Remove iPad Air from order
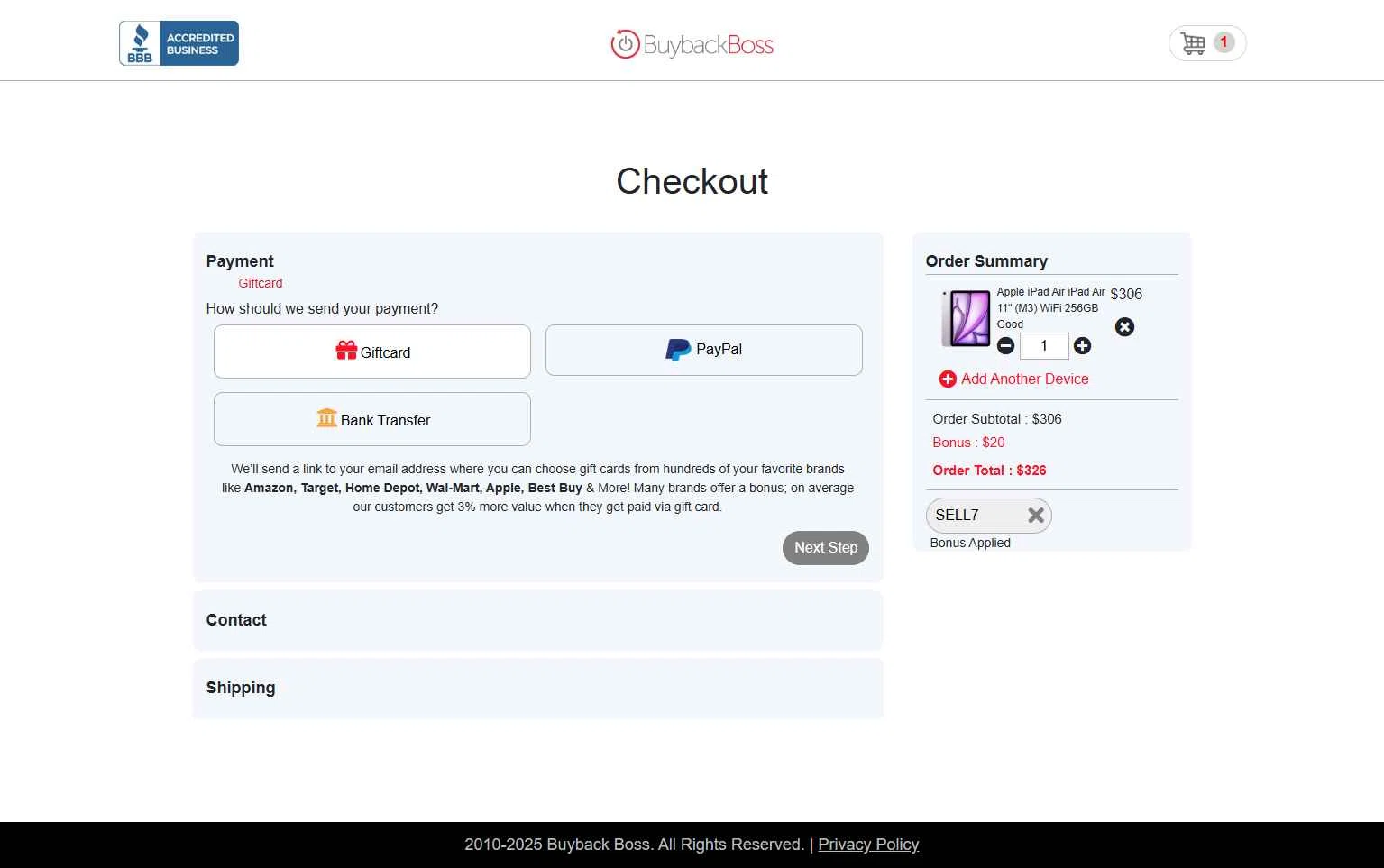Image resolution: width=1384 pixels, height=868 pixels. 1124,327
